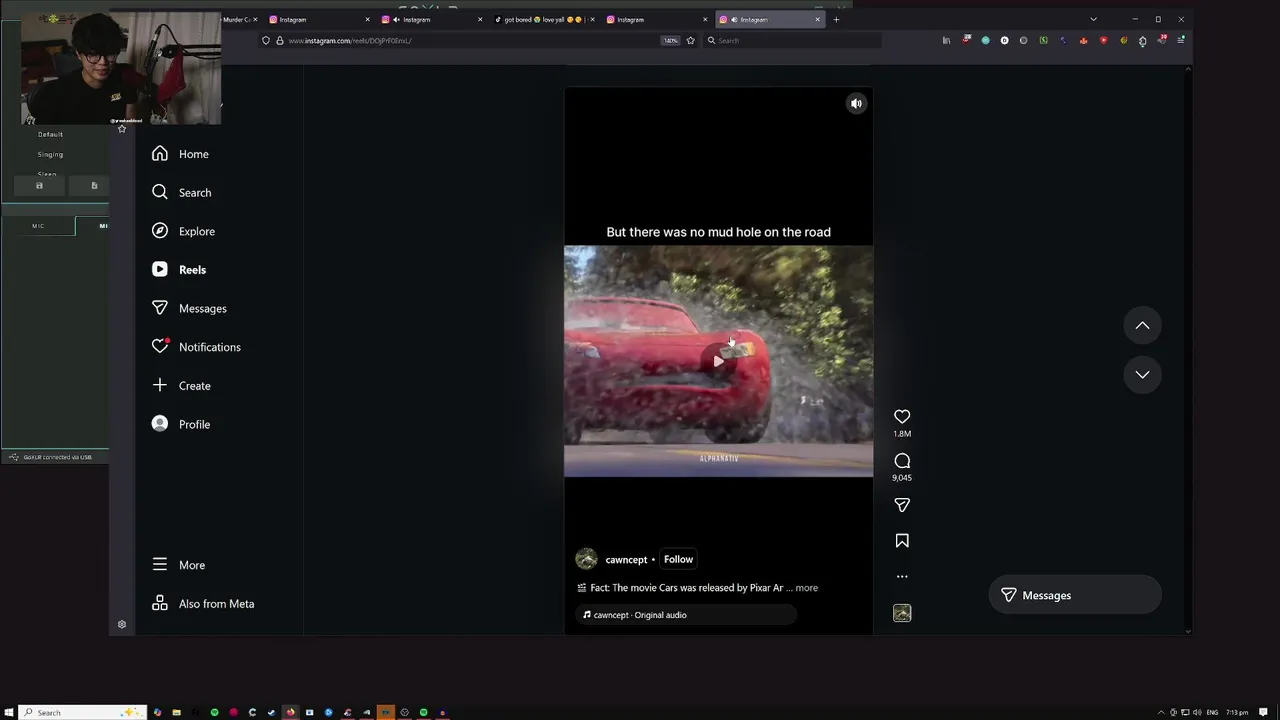Click cawncept's profile picture
1280x720 pixels.
pyautogui.click(x=586, y=559)
